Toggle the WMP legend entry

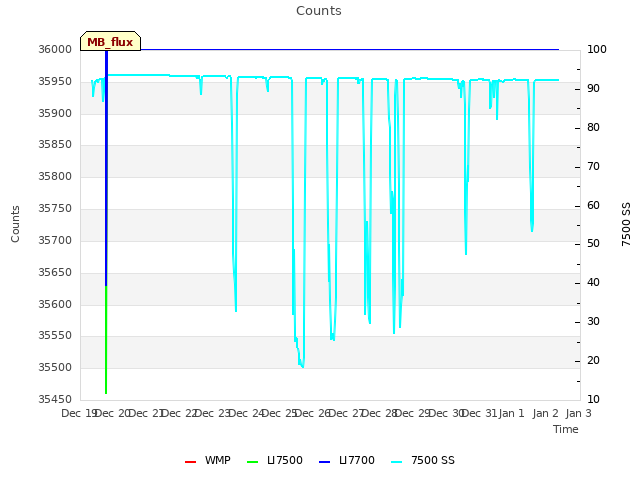click(208, 460)
